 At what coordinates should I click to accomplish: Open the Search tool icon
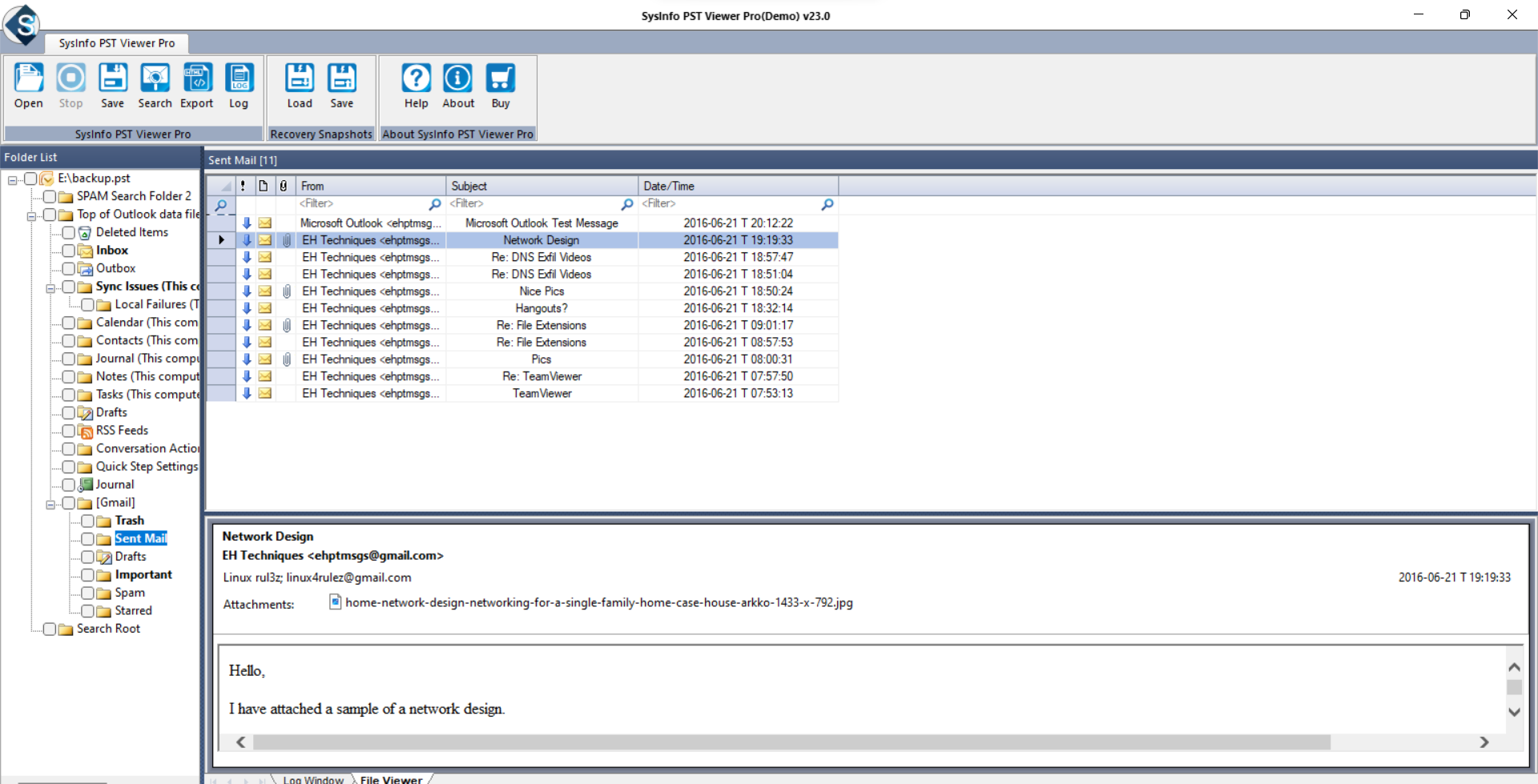click(x=155, y=78)
